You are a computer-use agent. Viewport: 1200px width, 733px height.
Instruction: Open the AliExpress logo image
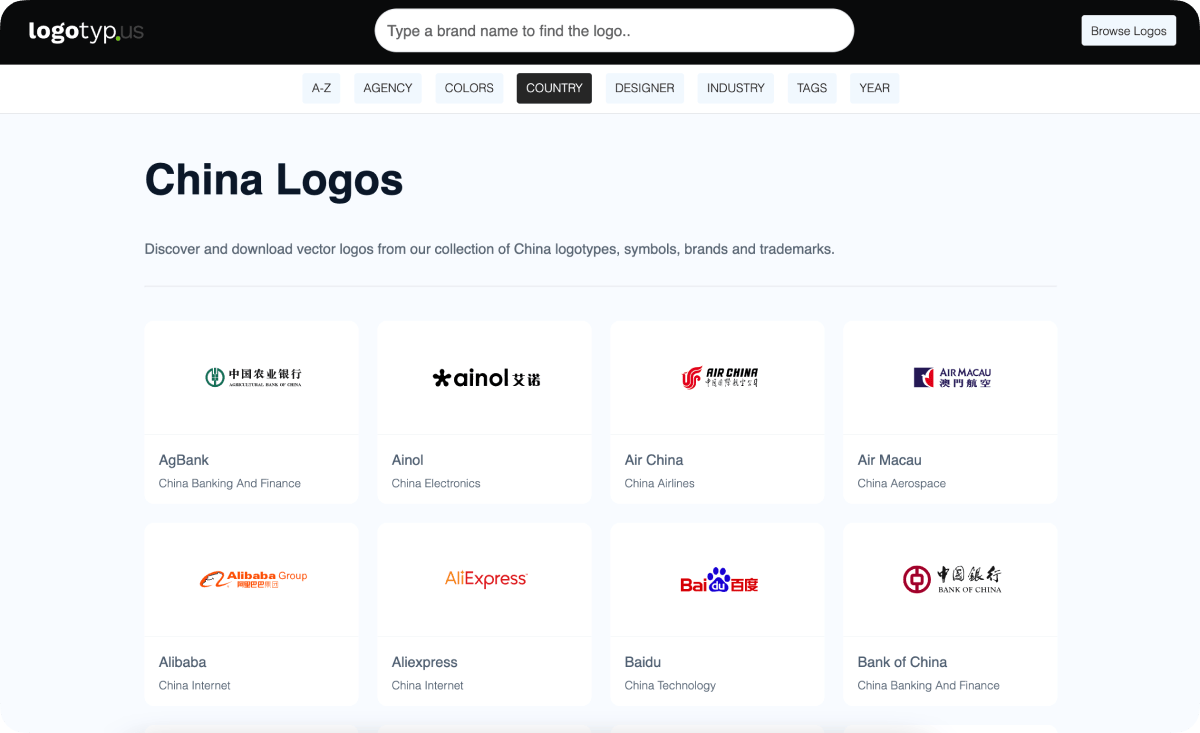click(x=486, y=579)
